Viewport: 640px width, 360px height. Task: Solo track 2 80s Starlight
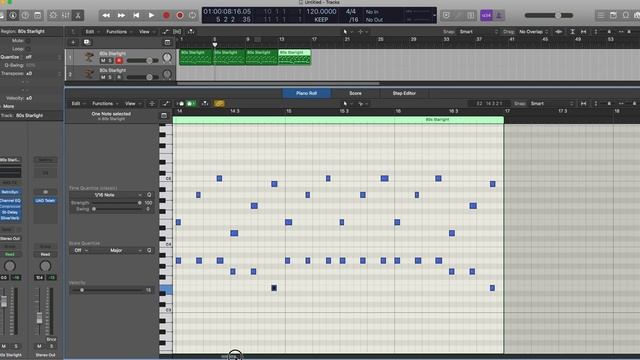(x=110, y=77)
